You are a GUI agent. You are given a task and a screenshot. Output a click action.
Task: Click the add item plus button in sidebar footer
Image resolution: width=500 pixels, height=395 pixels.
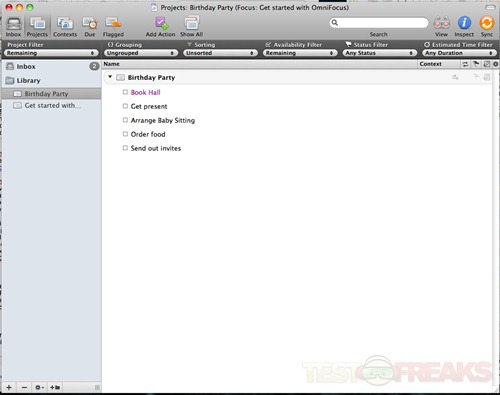[x=9, y=387]
